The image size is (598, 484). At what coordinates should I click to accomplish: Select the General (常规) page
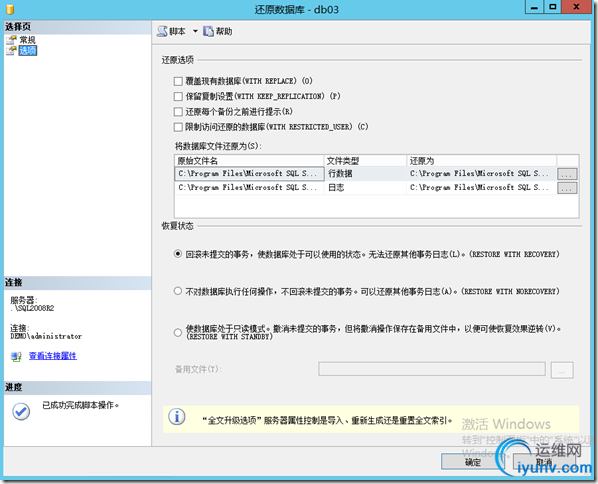coord(27,40)
